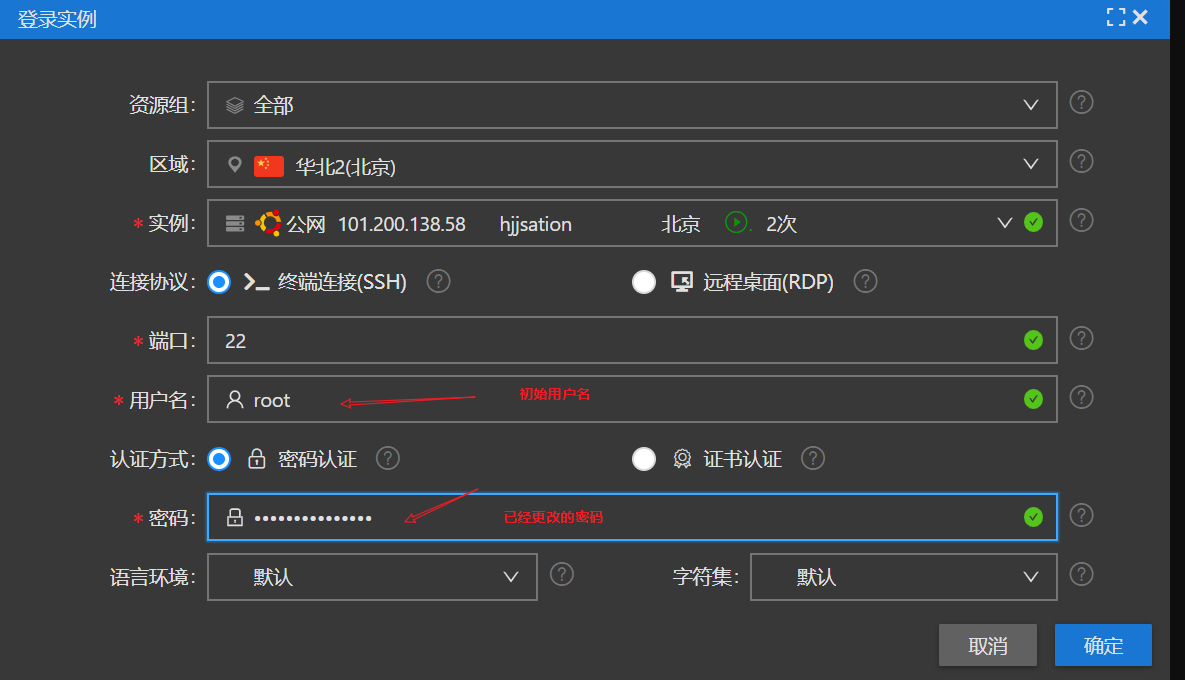Close the 登录实例 dialog
1185x680 pixels.
[1140, 17]
